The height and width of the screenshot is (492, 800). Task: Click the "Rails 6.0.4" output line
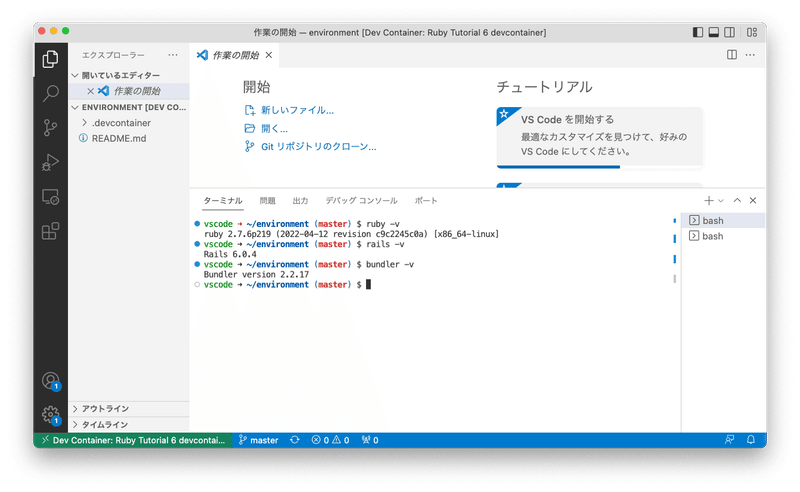point(230,254)
